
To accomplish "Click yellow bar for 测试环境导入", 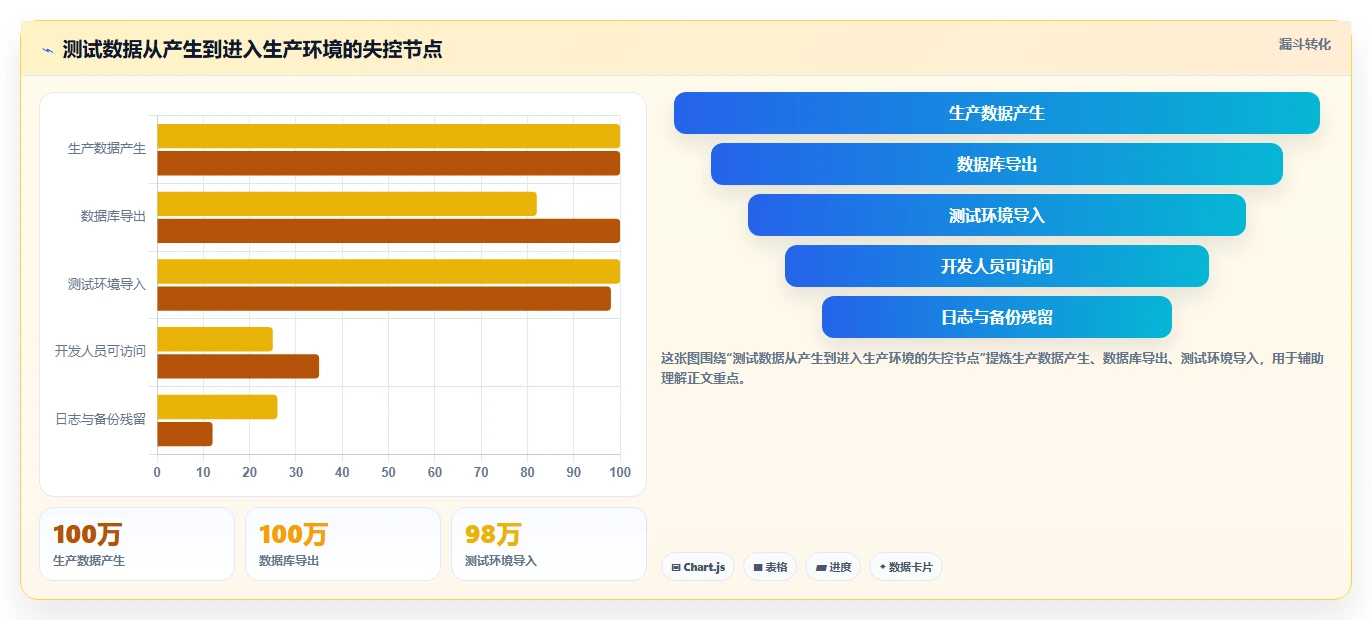I will pyautogui.click(x=389, y=271).
